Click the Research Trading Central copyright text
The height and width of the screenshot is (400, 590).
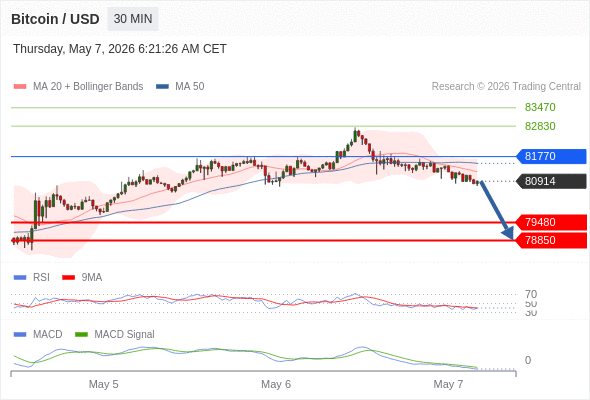coord(506,87)
